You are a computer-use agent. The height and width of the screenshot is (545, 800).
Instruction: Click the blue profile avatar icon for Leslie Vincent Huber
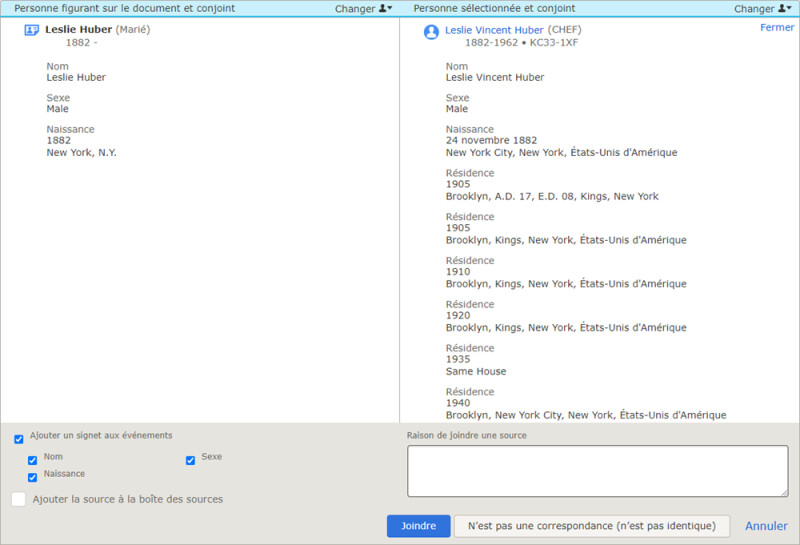coord(431,32)
